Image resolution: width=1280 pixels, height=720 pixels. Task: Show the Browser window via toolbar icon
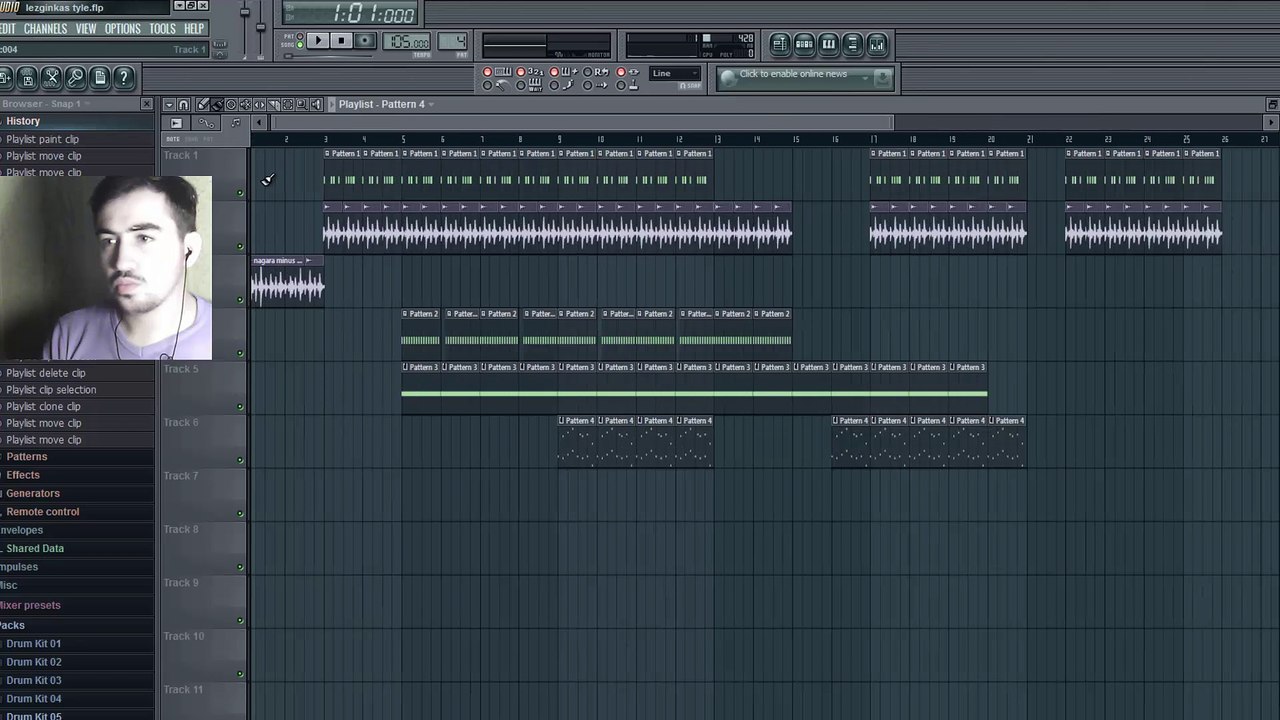852,44
